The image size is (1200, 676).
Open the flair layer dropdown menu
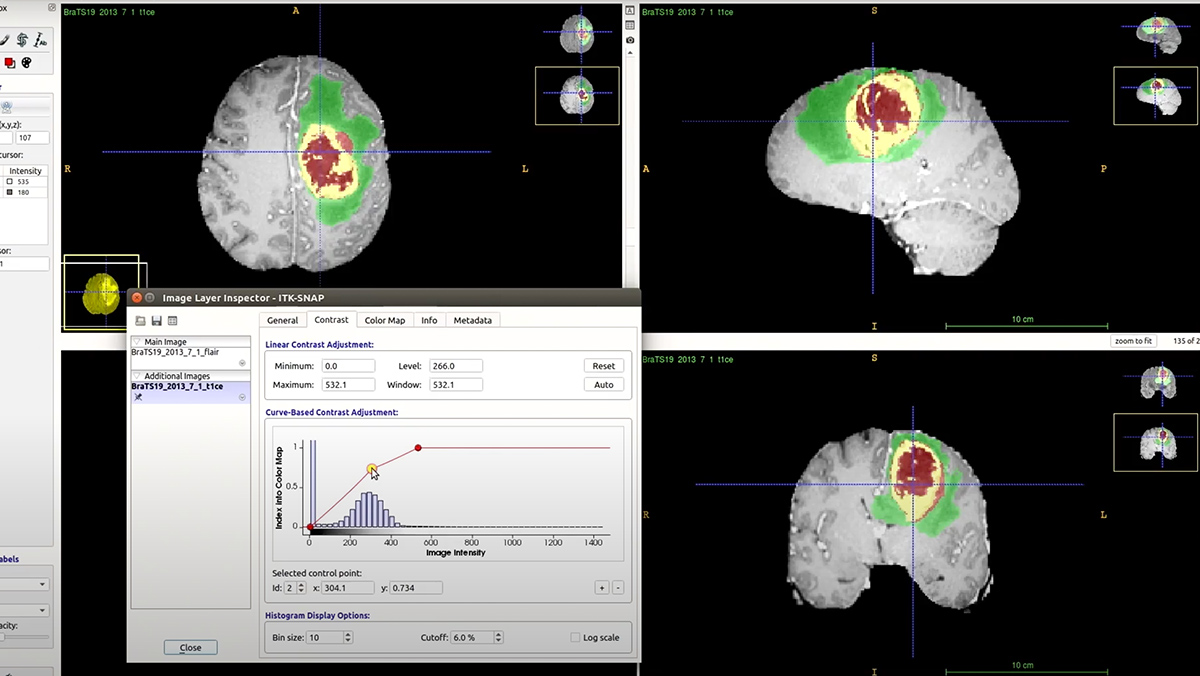(243, 363)
